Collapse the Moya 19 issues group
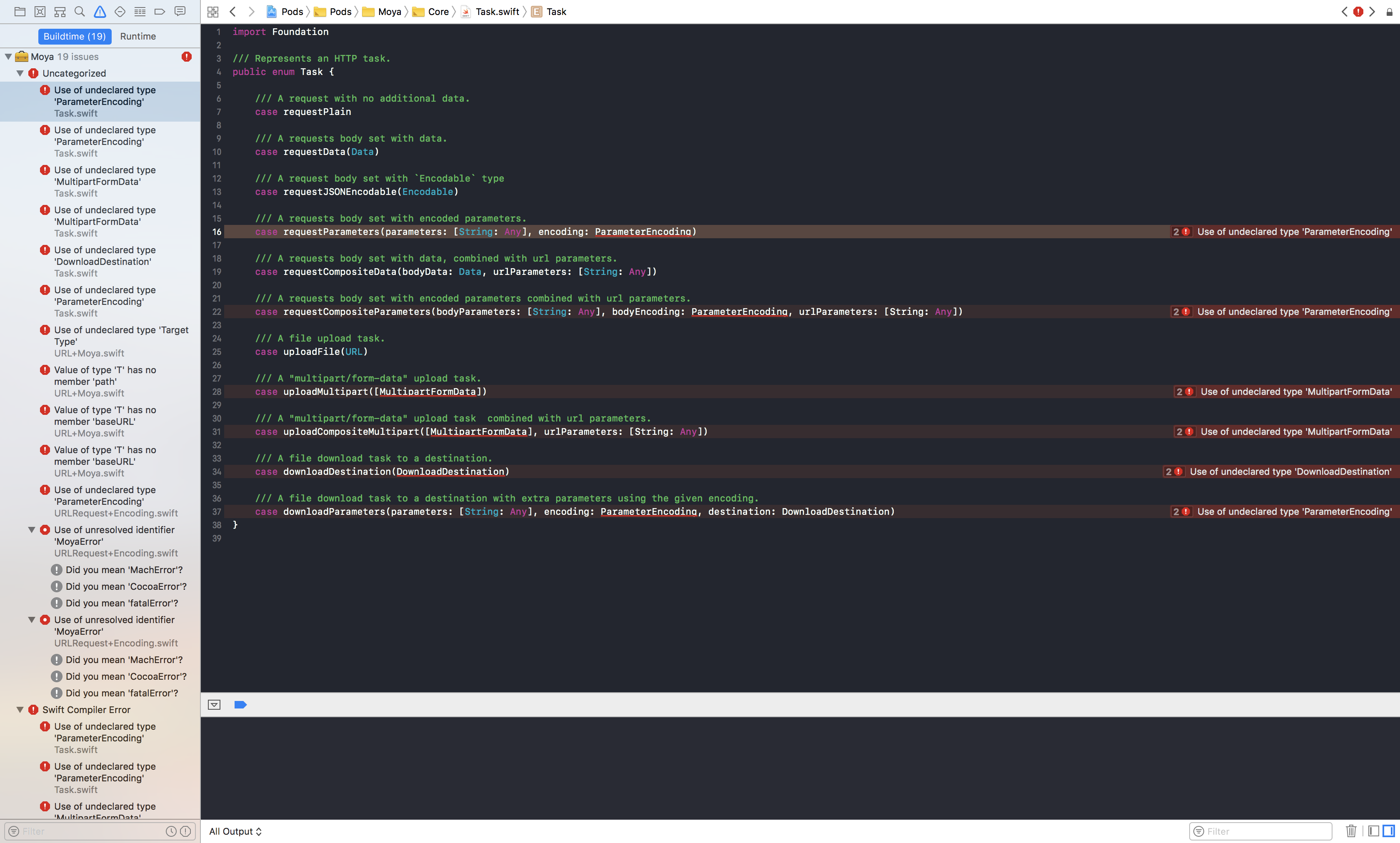 [x=8, y=57]
